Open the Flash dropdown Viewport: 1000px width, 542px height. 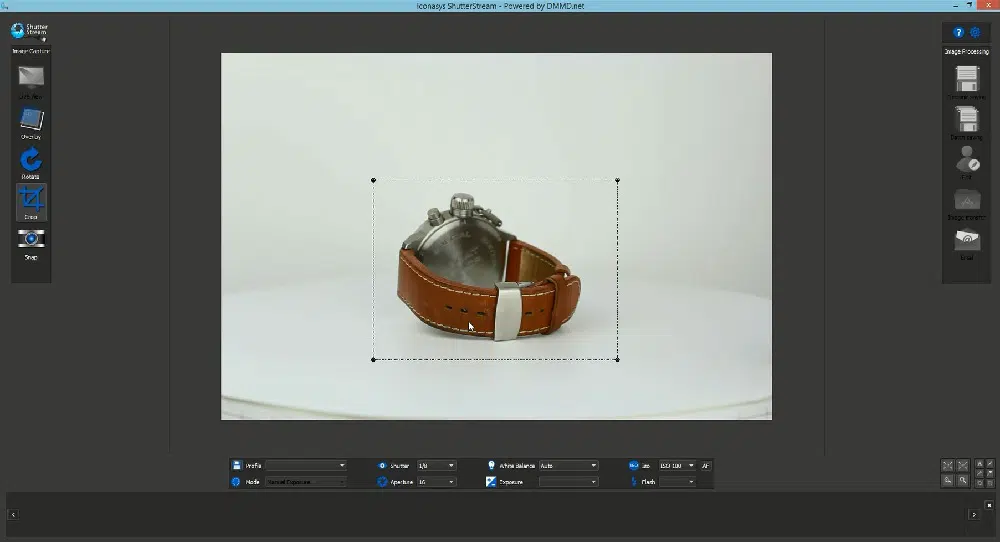tap(676, 481)
